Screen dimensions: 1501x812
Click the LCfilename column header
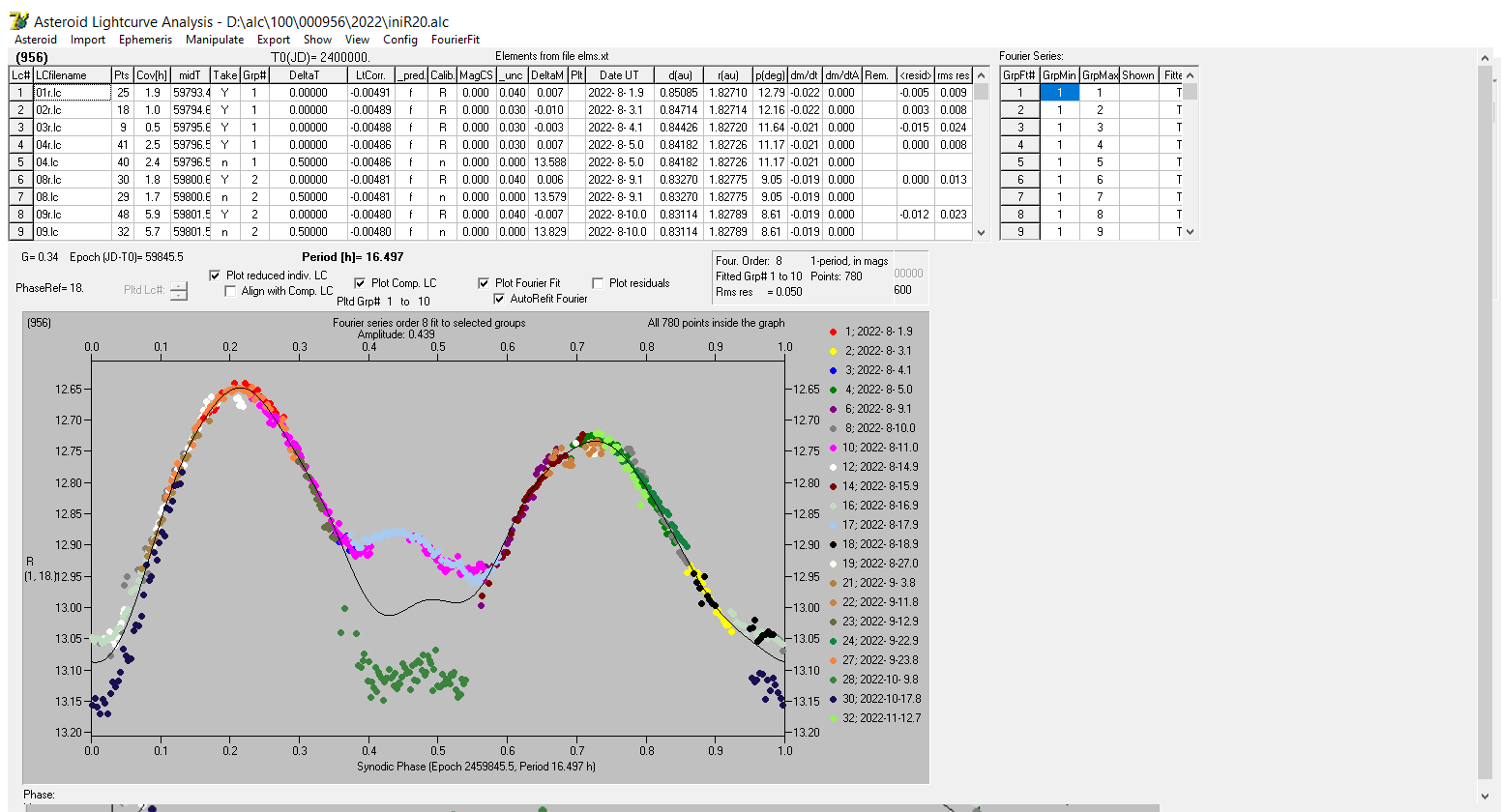coord(72,75)
